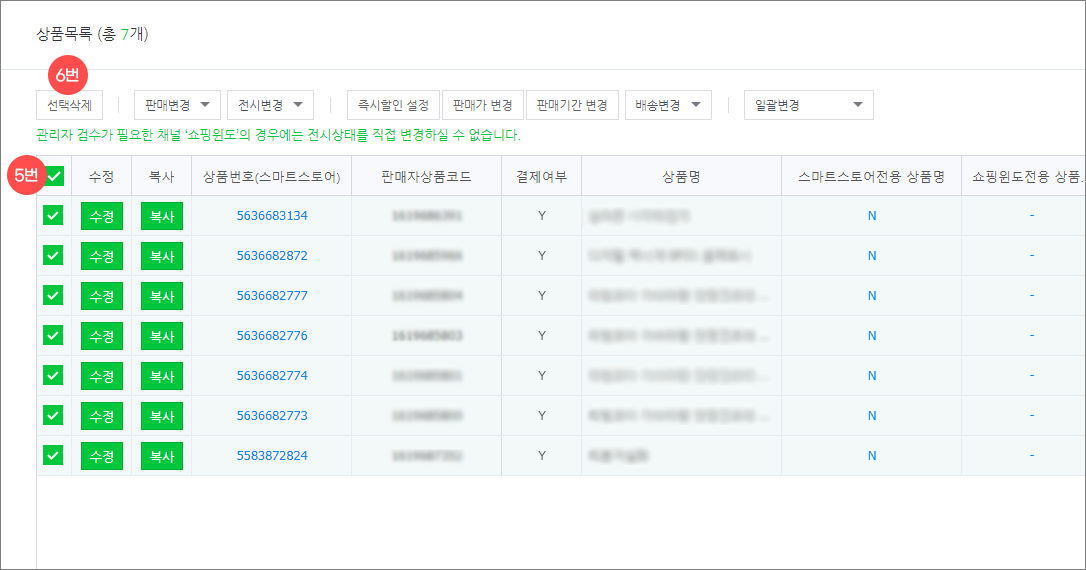Image resolution: width=1086 pixels, height=570 pixels.
Task: Open product number link 5583872824
Action: (x=272, y=456)
